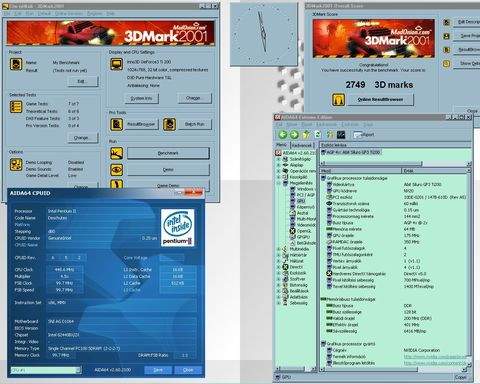Open Report from the AIDA64 toolbar
Image resolution: width=480 pixels, height=384 pixels.
(364, 135)
